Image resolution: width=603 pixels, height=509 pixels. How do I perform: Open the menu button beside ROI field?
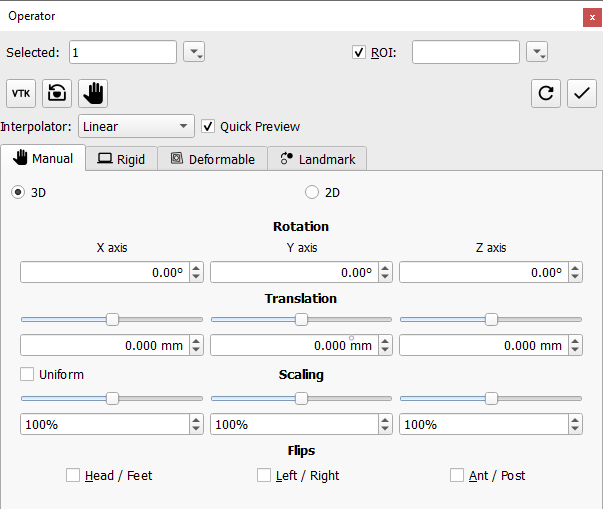tap(537, 52)
